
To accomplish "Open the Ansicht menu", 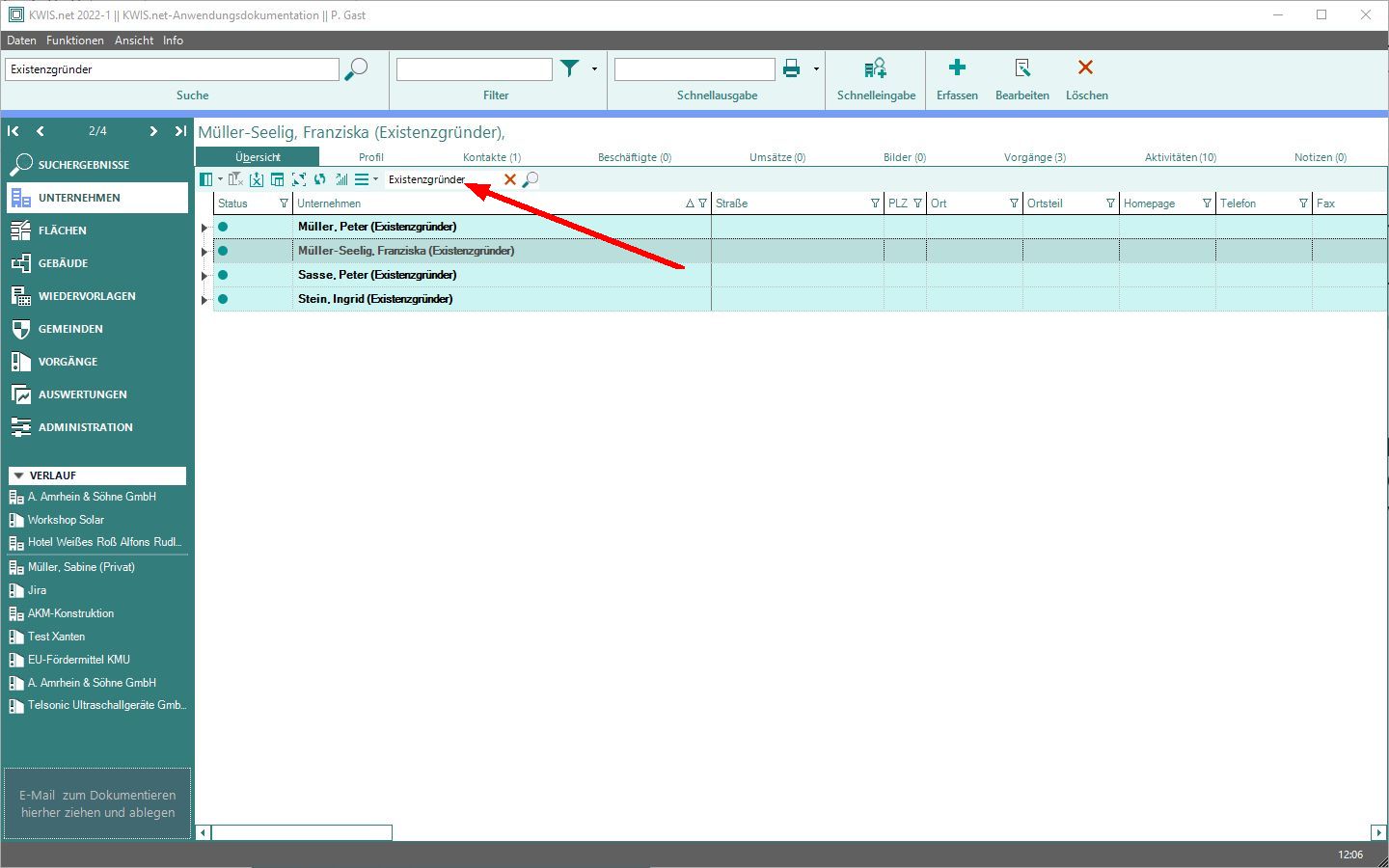I will coord(134,41).
